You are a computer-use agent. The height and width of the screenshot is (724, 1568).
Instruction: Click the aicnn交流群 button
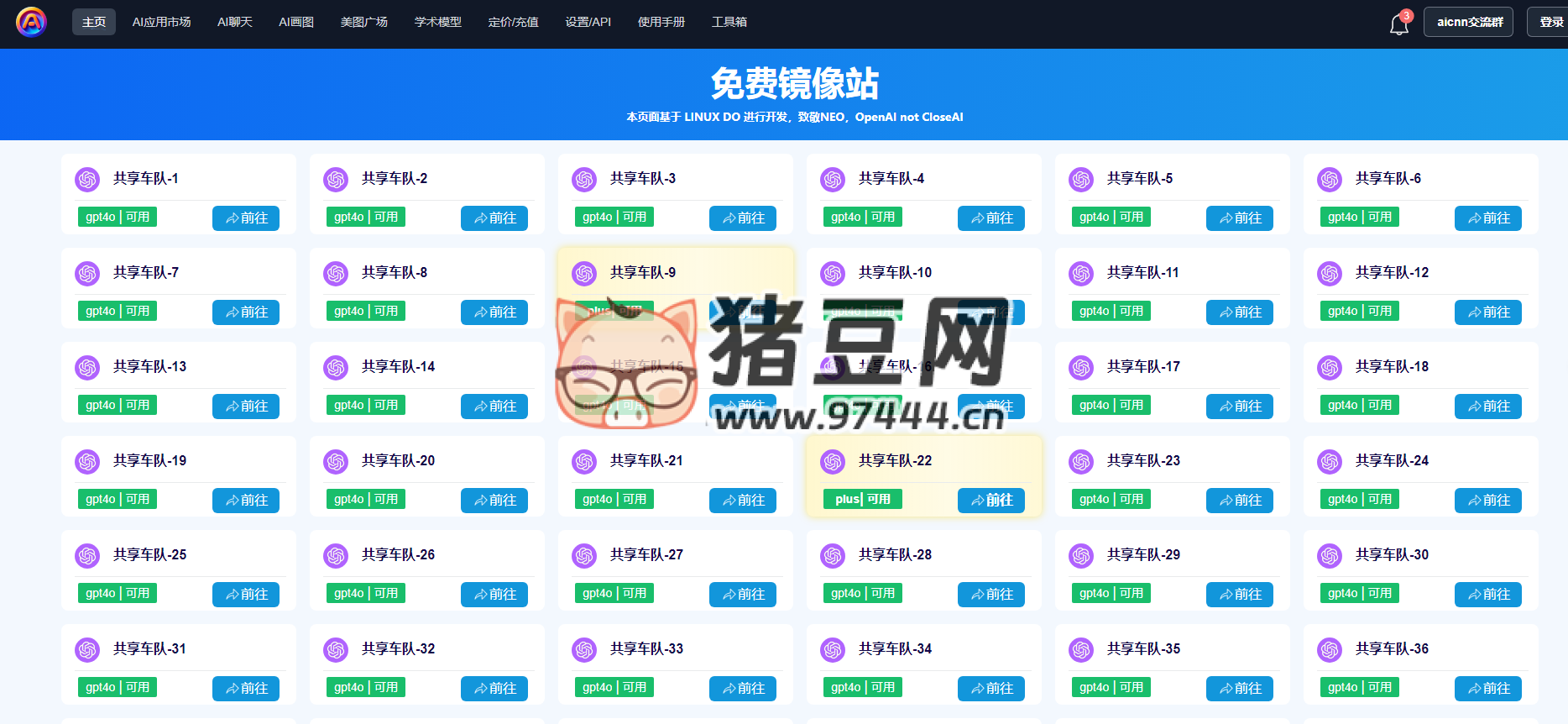[1469, 22]
